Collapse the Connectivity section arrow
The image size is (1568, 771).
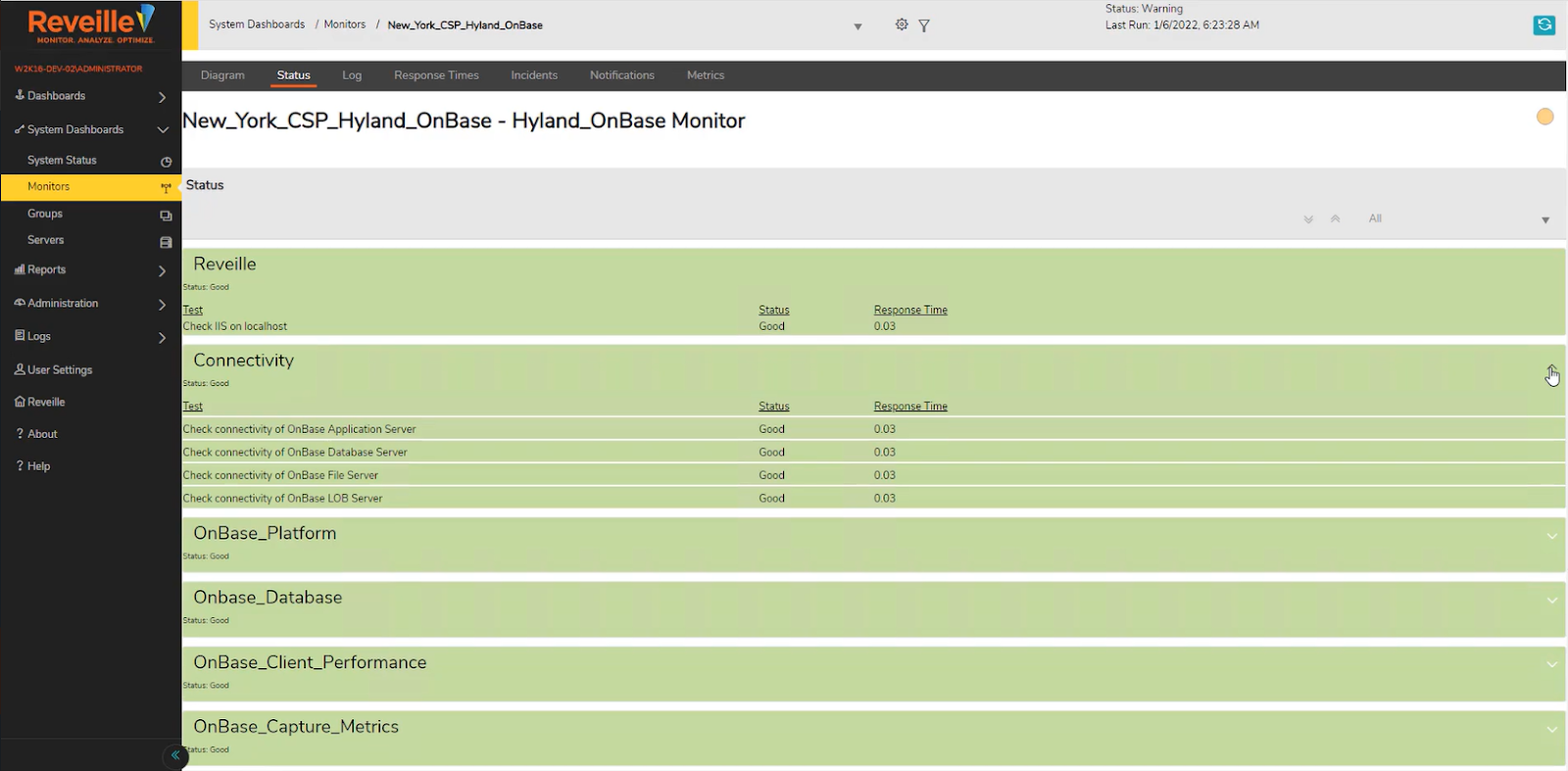(x=1551, y=370)
